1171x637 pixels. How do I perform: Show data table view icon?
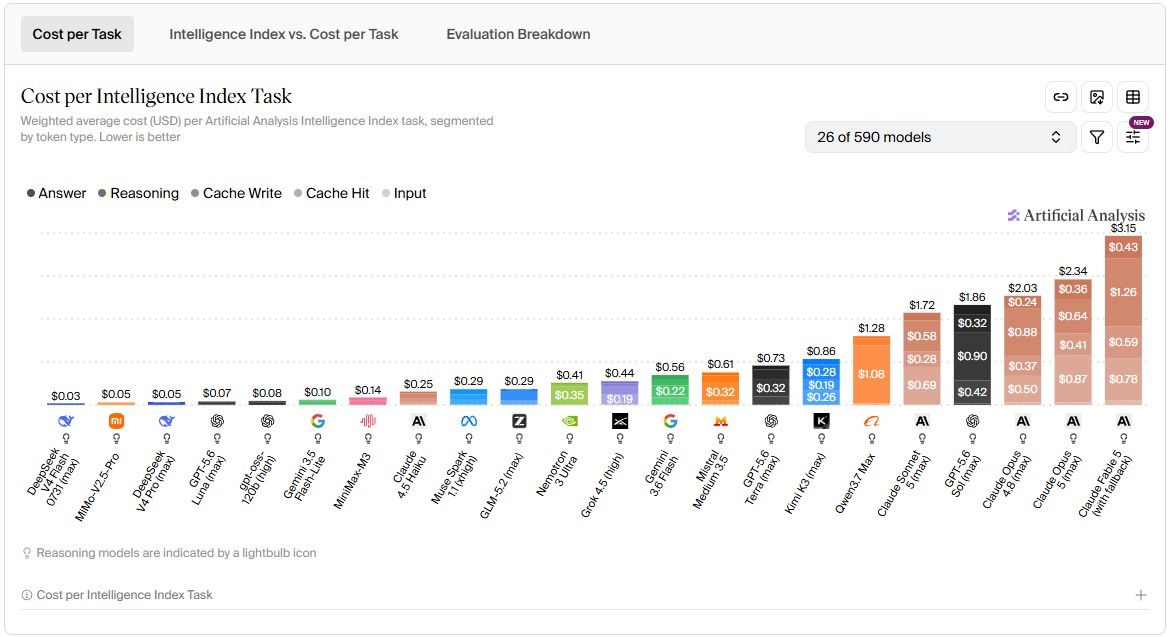point(1133,97)
